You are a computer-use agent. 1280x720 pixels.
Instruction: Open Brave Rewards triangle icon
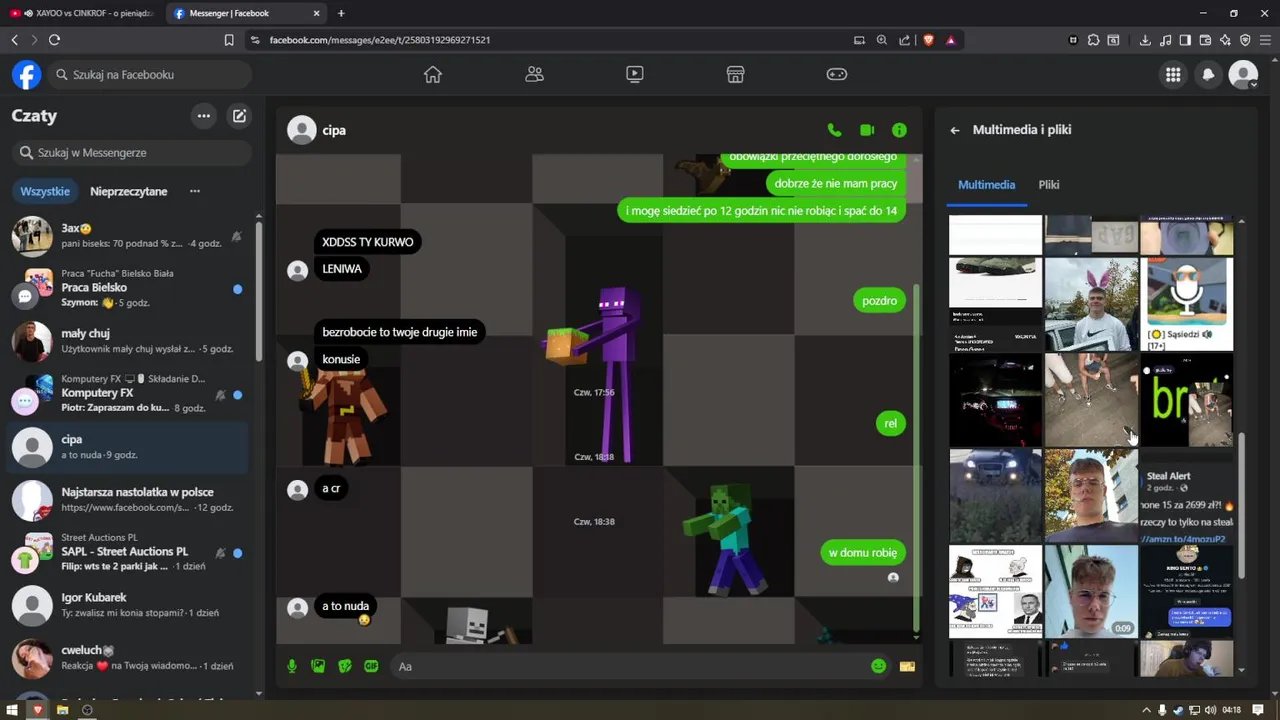pos(950,40)
